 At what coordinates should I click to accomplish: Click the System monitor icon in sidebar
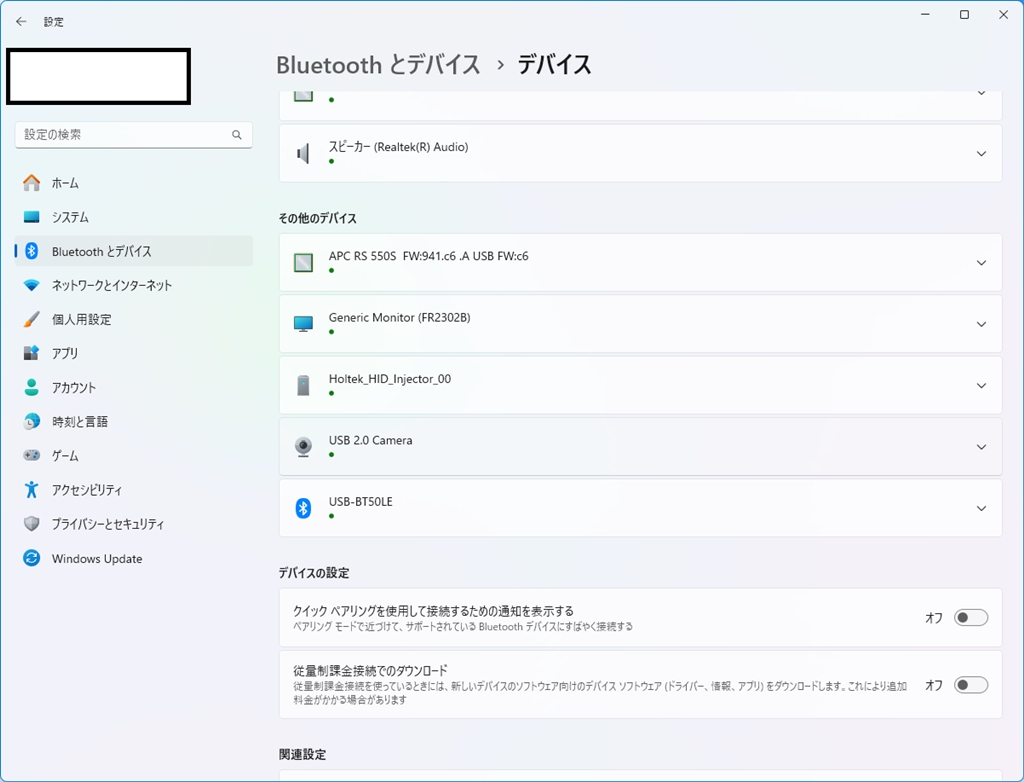(x=31, y=217)
